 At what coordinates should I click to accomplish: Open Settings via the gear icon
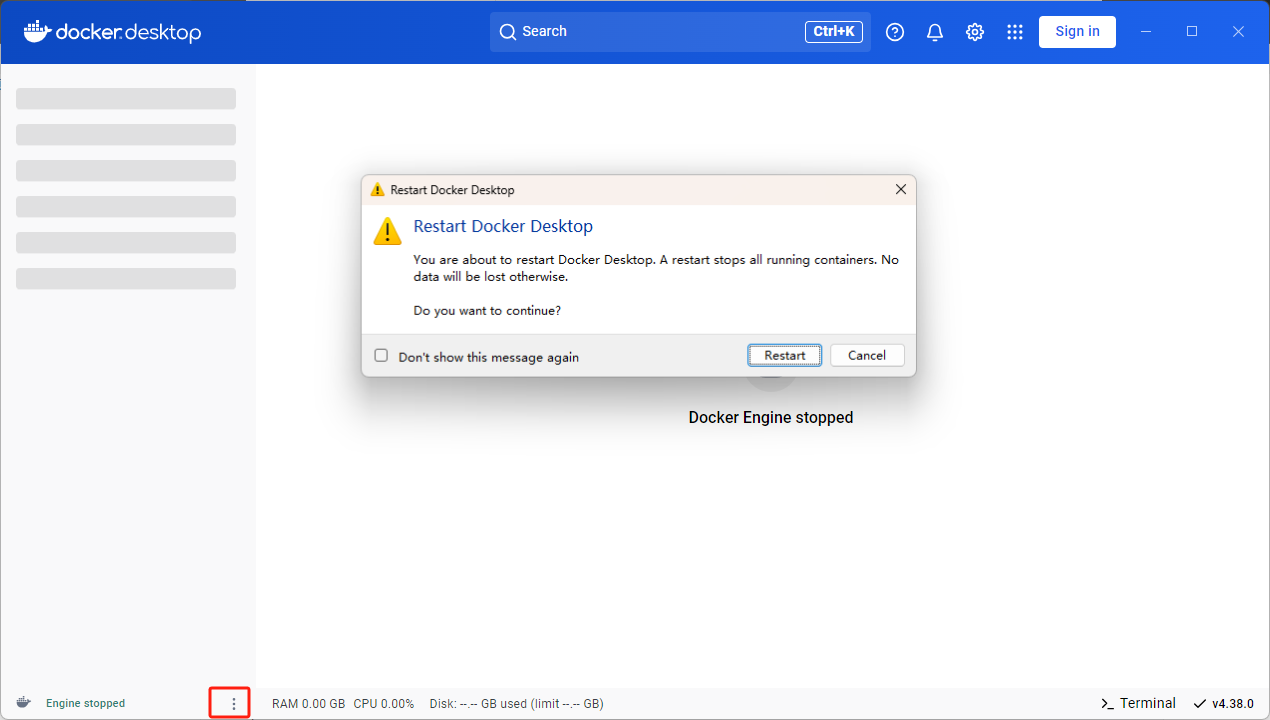(x=975, y=32)
